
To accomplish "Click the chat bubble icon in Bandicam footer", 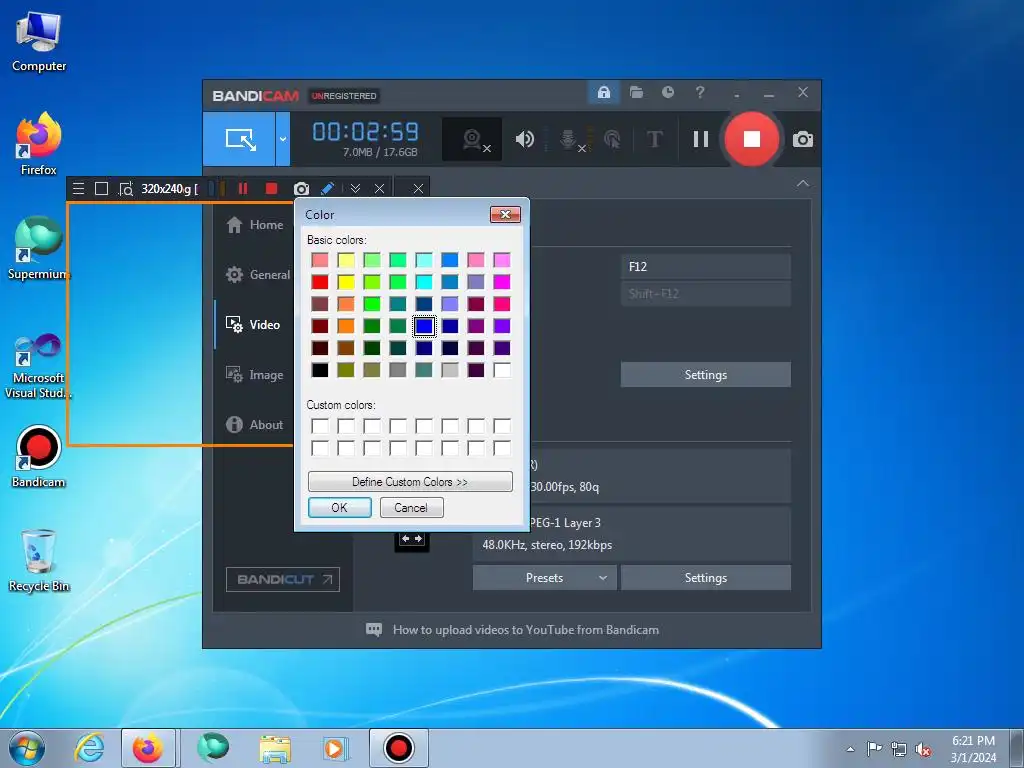I will 374,630.
